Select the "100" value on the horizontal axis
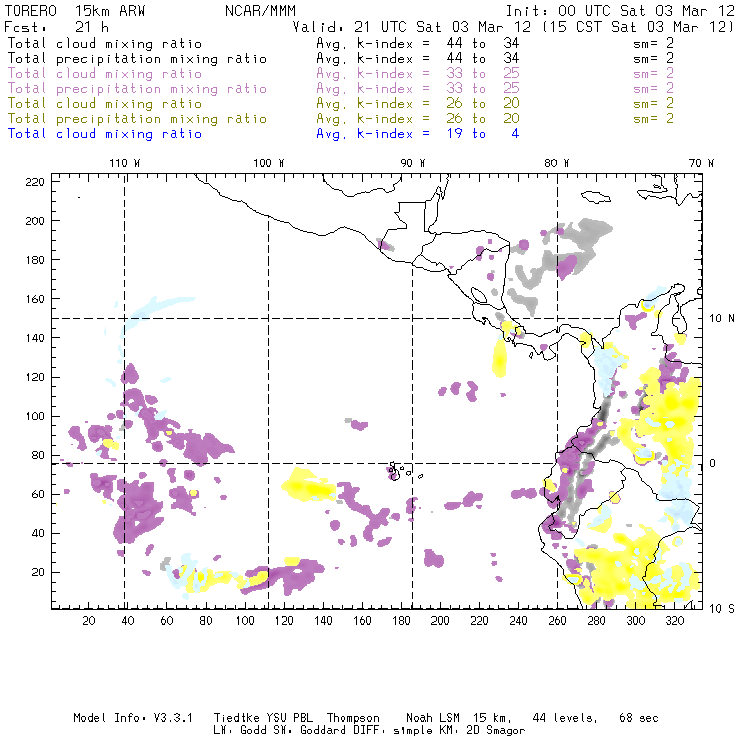The height and width of the screenshot is (740, 740). pyautogui.click(x=245, y=621)
